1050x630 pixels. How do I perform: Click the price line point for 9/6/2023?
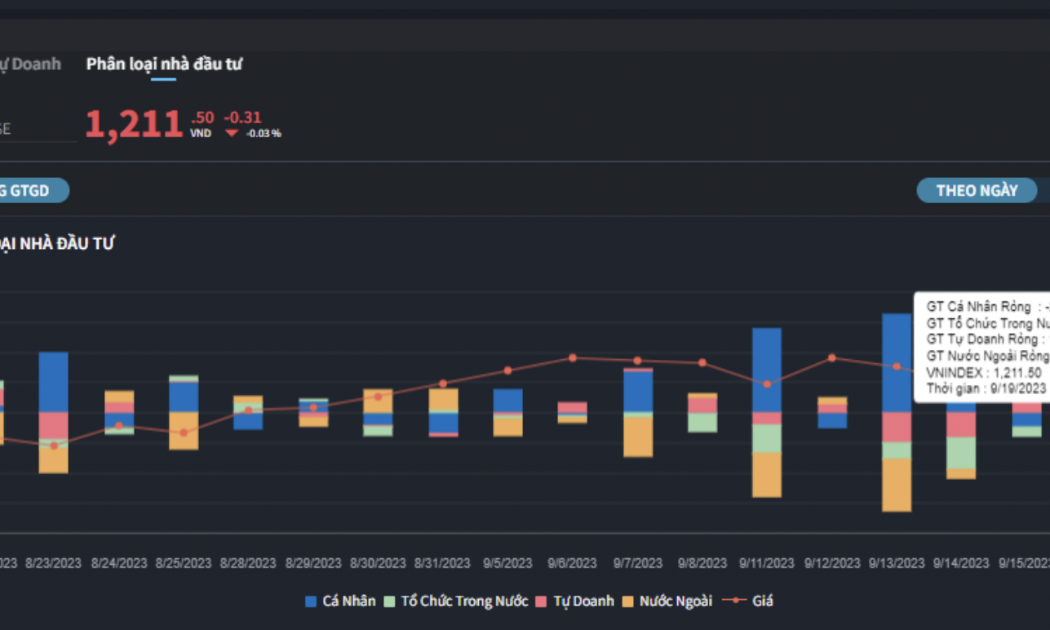coord(573,358)
